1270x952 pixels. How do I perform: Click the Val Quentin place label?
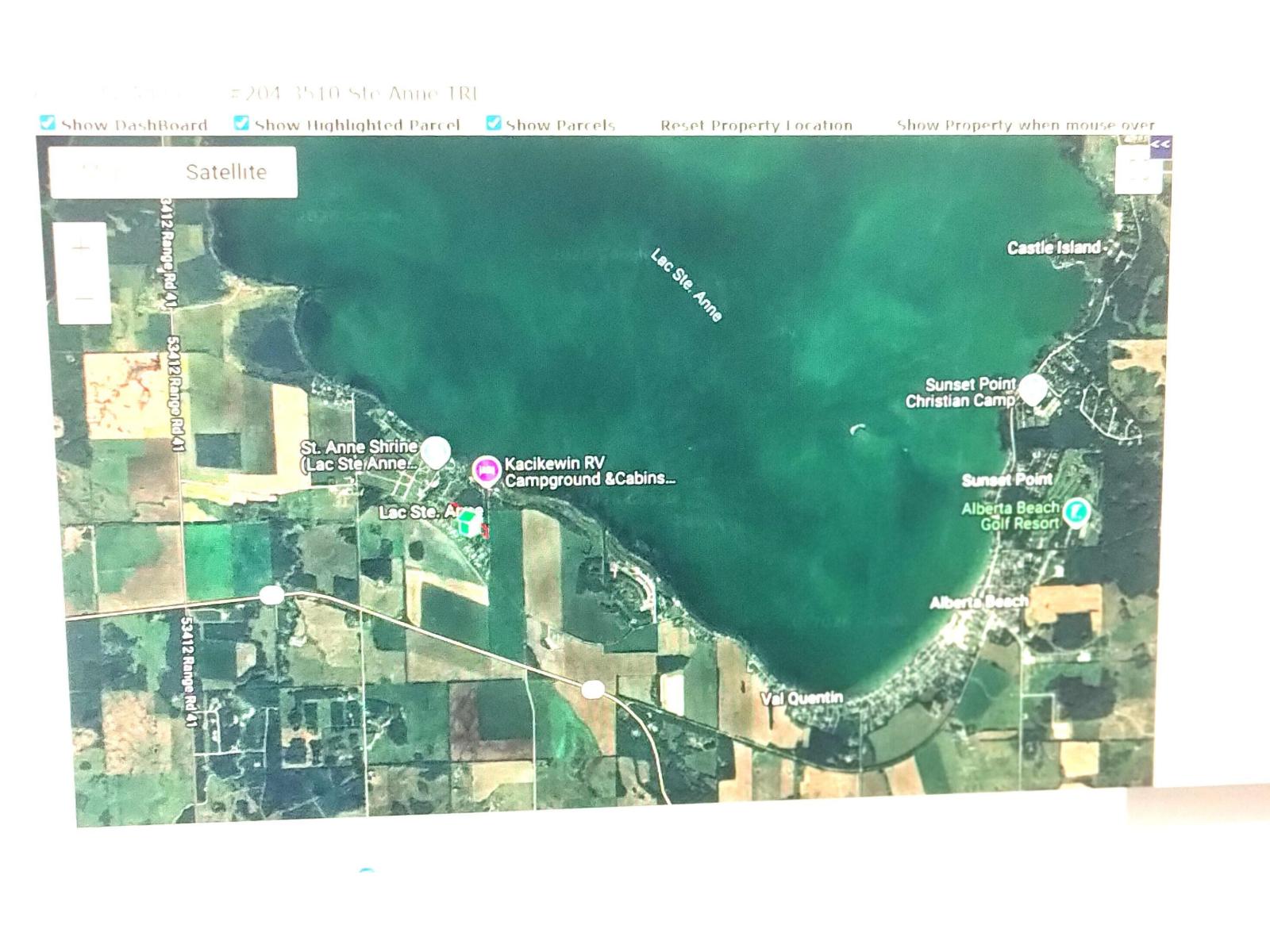[x=802, y=698]
